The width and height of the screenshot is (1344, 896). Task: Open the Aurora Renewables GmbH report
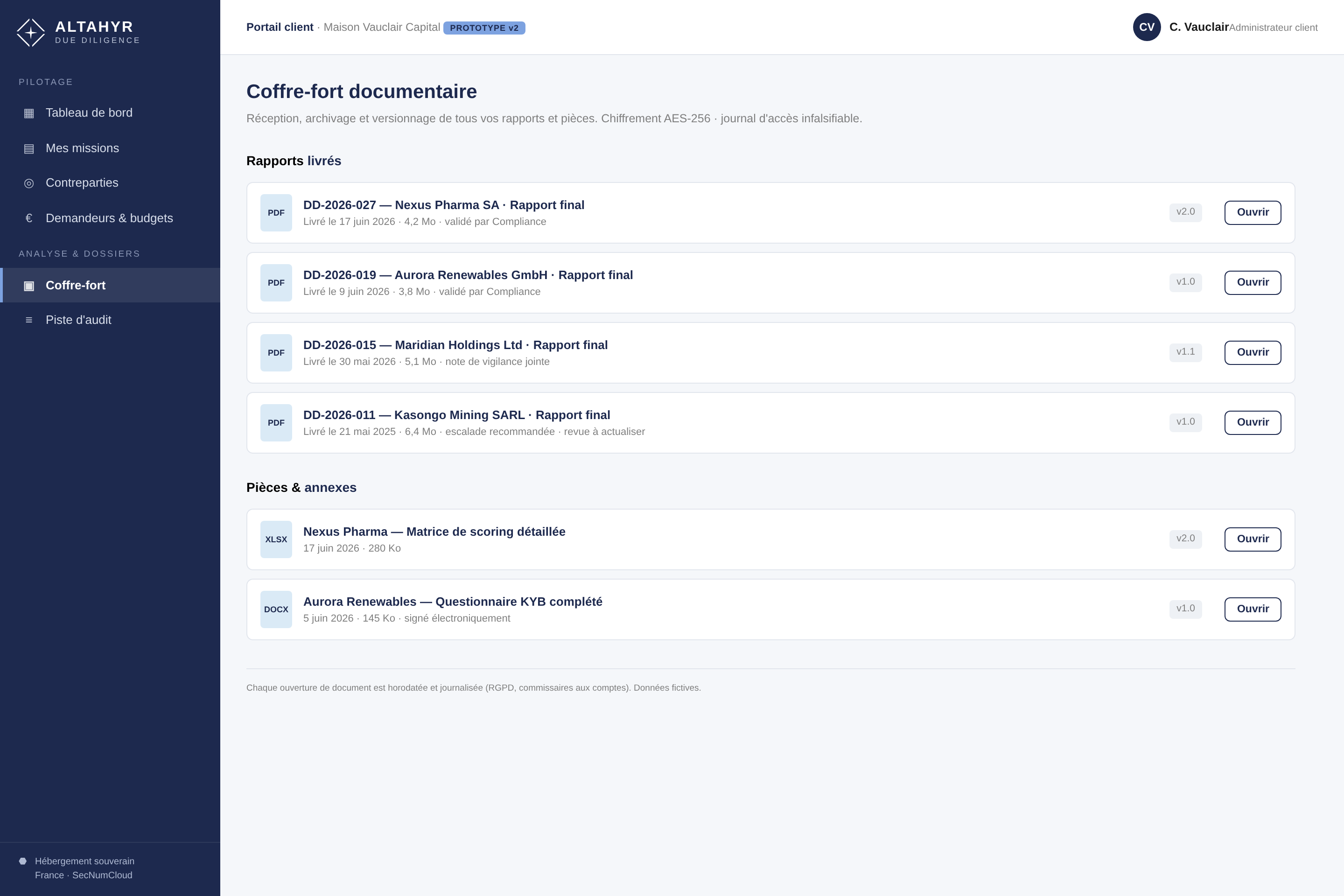tap(1253, 283)
